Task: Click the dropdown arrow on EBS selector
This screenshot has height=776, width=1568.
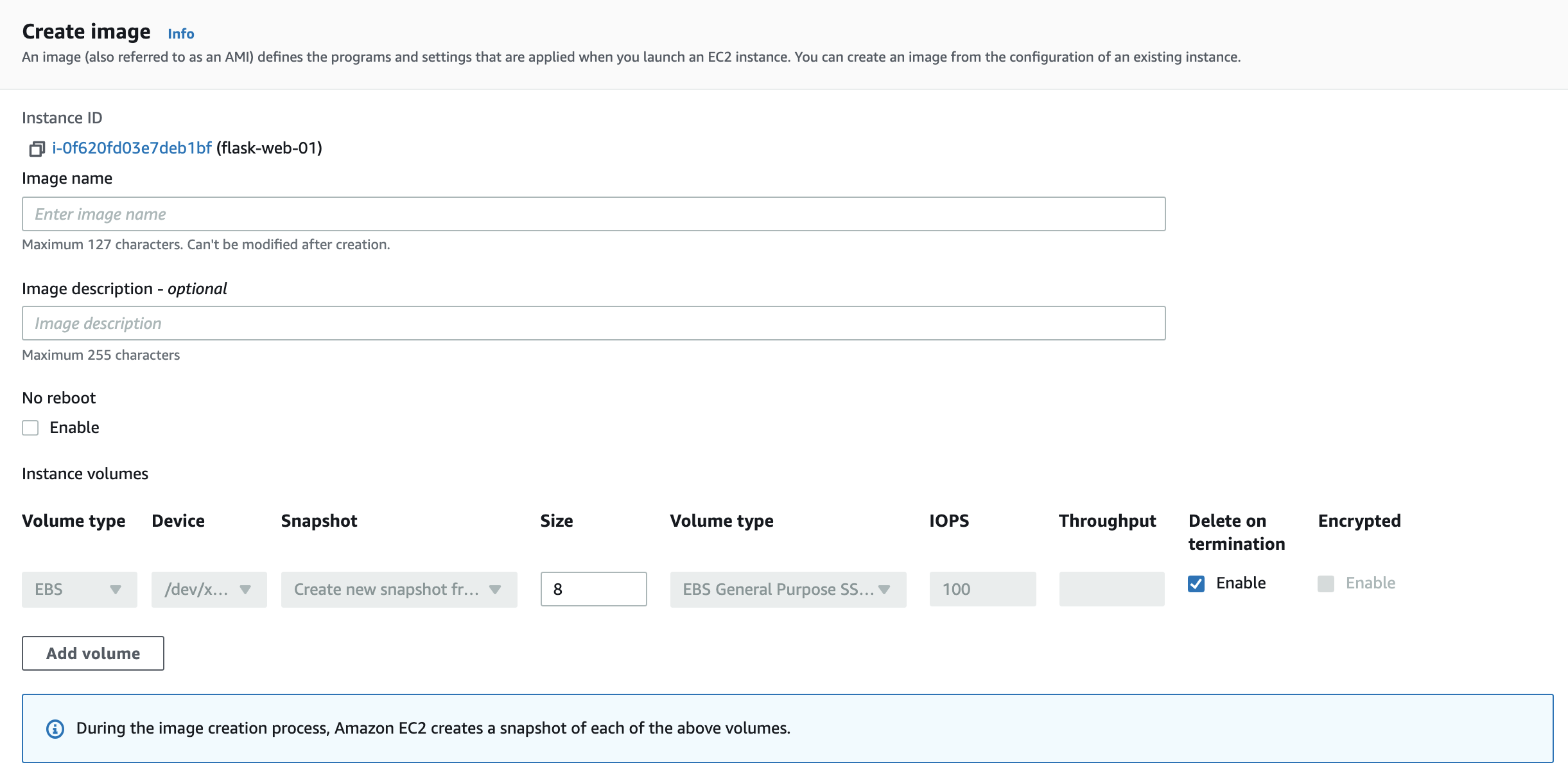Action: point(116,589)
